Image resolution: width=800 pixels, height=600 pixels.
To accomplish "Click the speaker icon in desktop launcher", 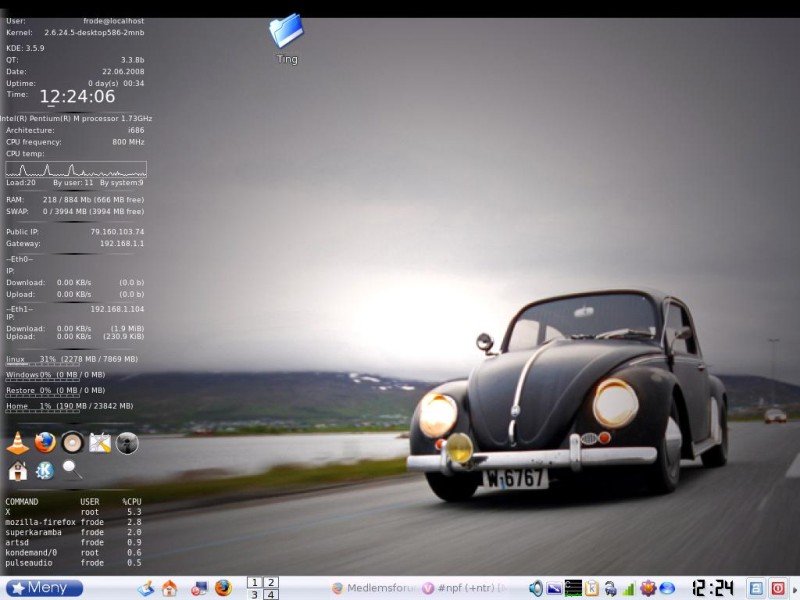I will coord(72,443).
